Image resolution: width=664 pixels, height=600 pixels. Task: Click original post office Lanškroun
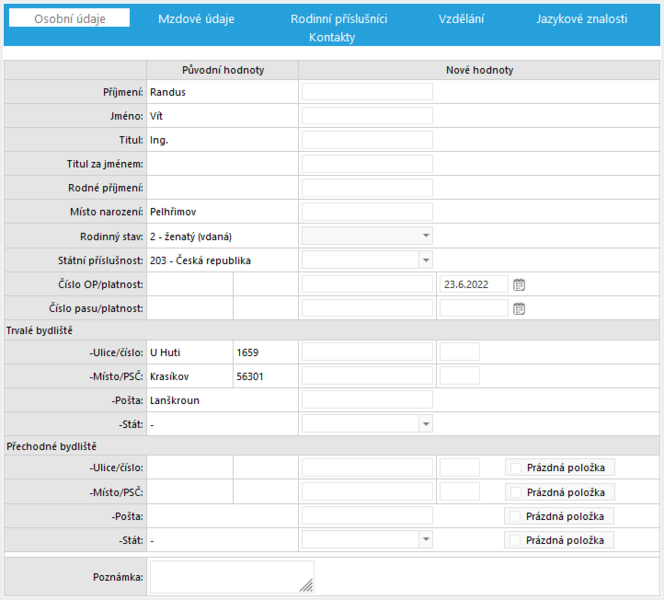(x=174, y=401)
